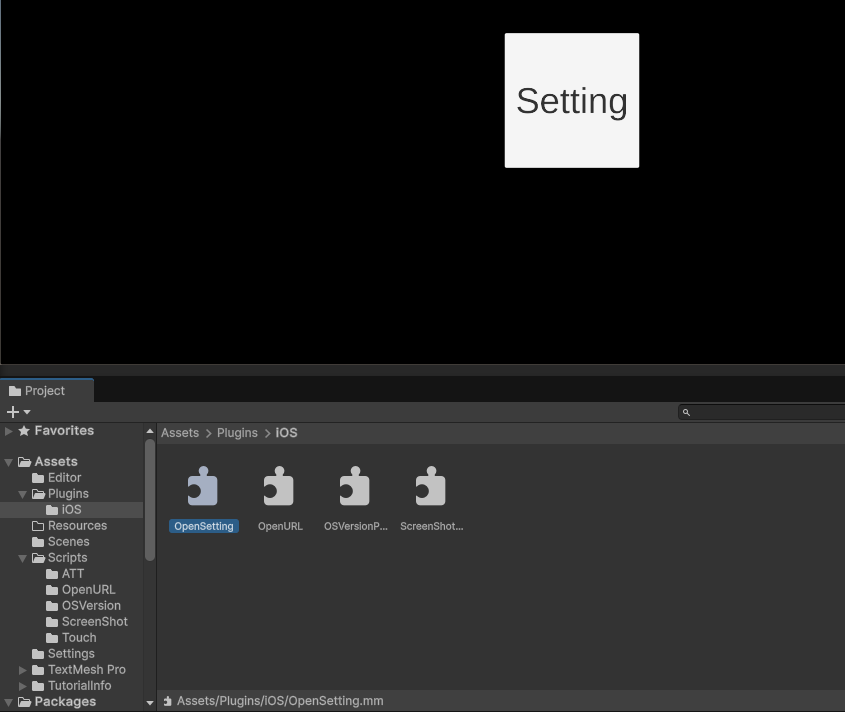
Task: Collapse the Assets root folder
Action: pyautogui.click(x=9, y=462)
